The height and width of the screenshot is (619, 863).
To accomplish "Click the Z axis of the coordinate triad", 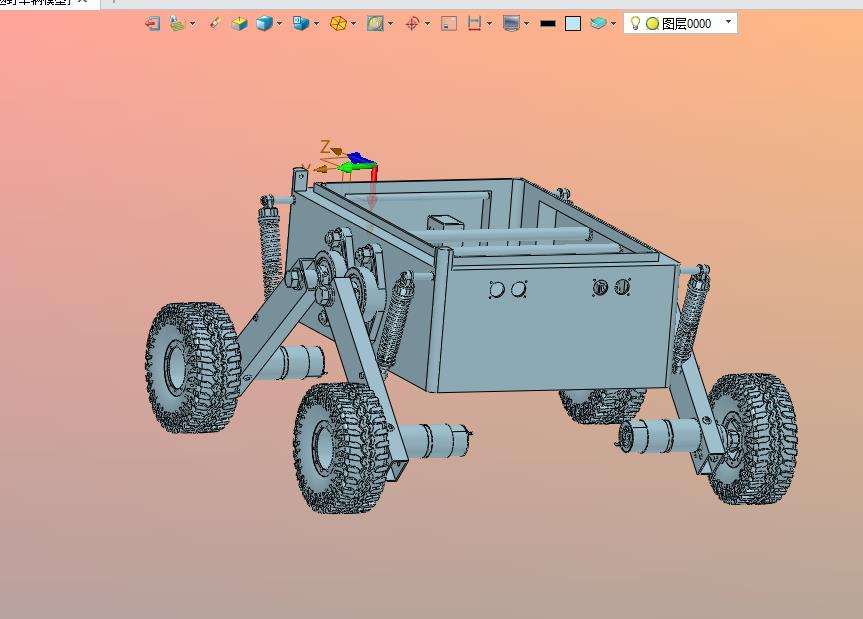I will [326, 147].
